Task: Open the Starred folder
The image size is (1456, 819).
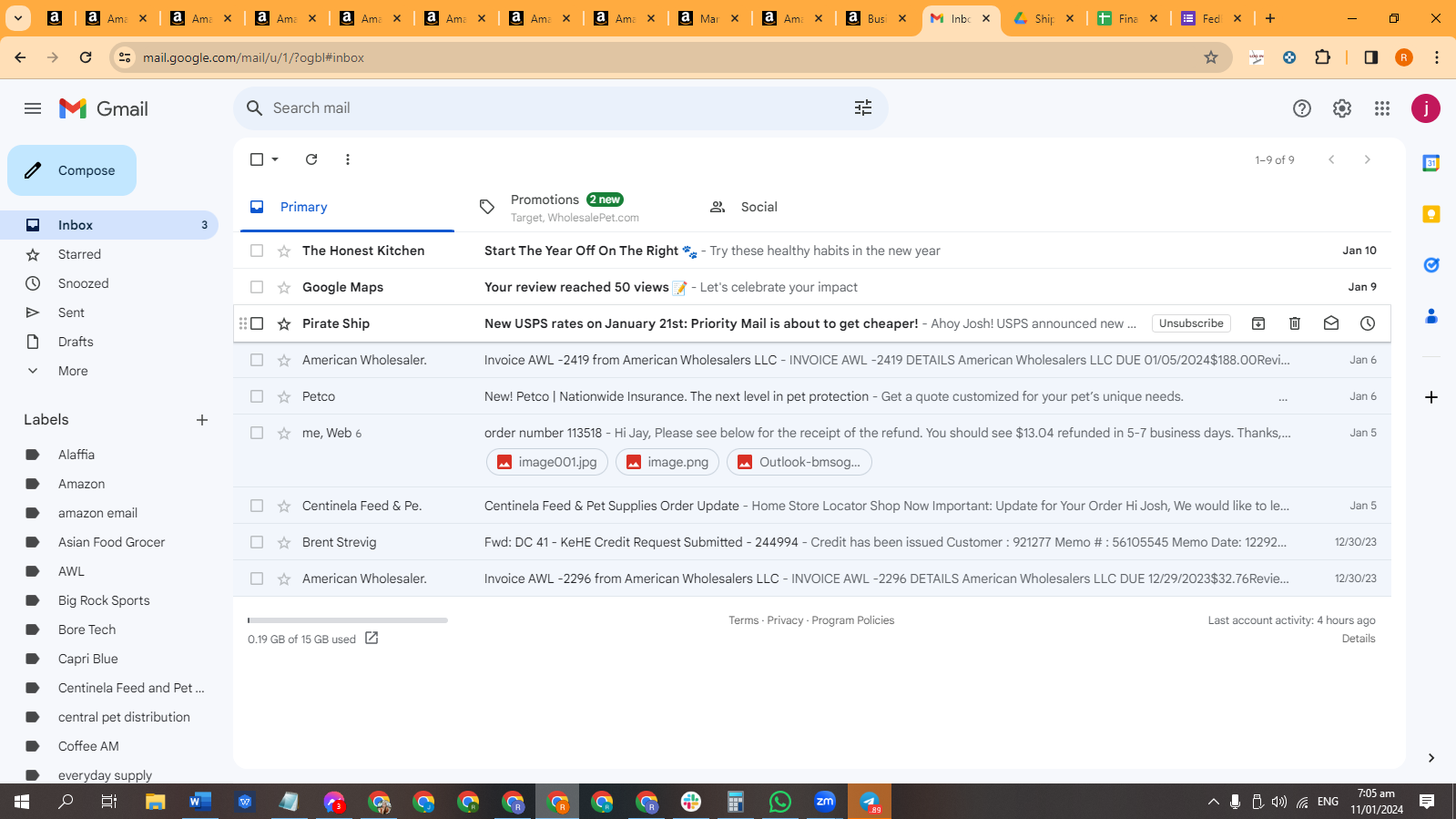Action: coord(79,254)
